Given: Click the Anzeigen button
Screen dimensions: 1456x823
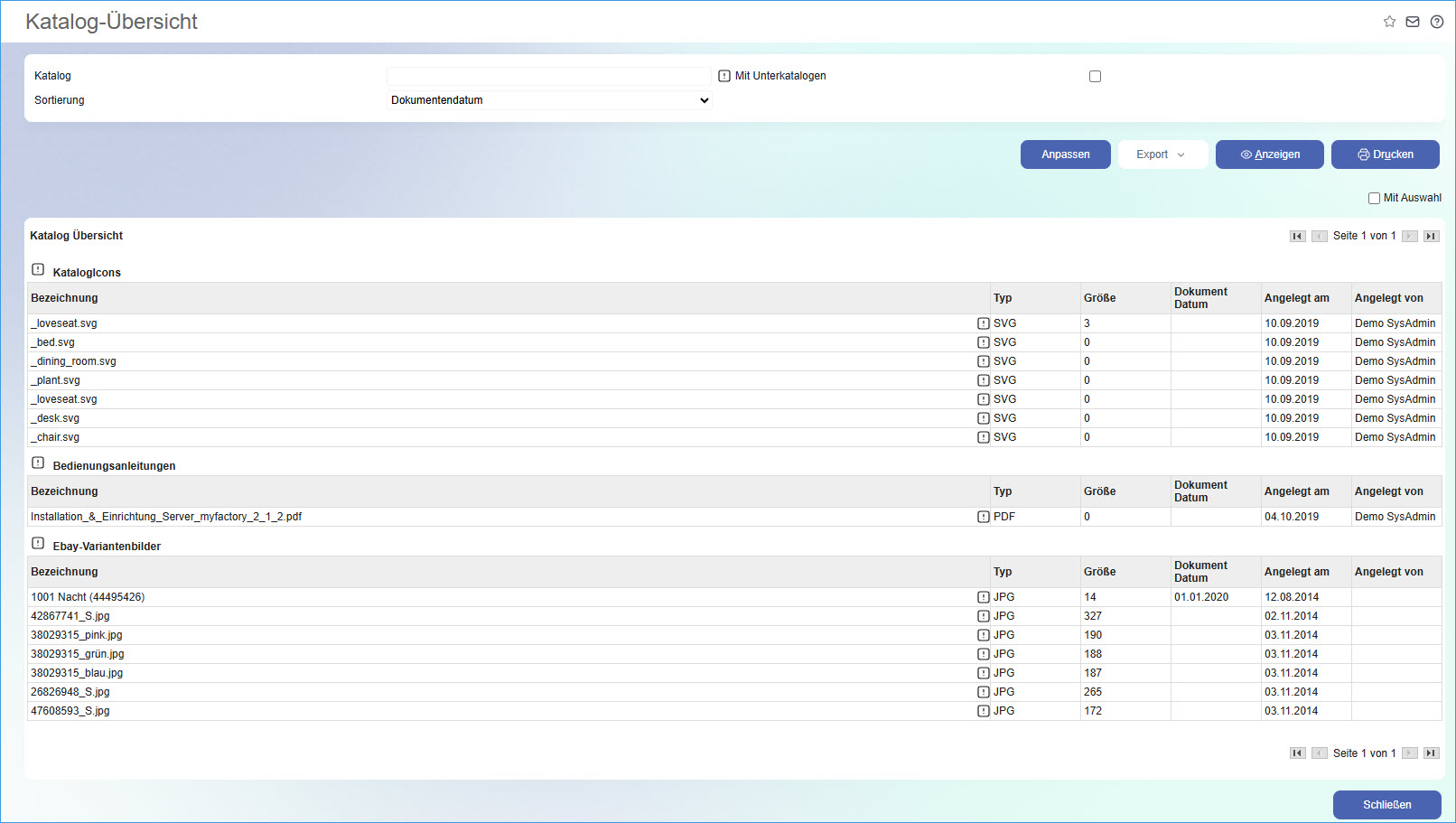Looking at the screenshot, I should point(1269,154).
